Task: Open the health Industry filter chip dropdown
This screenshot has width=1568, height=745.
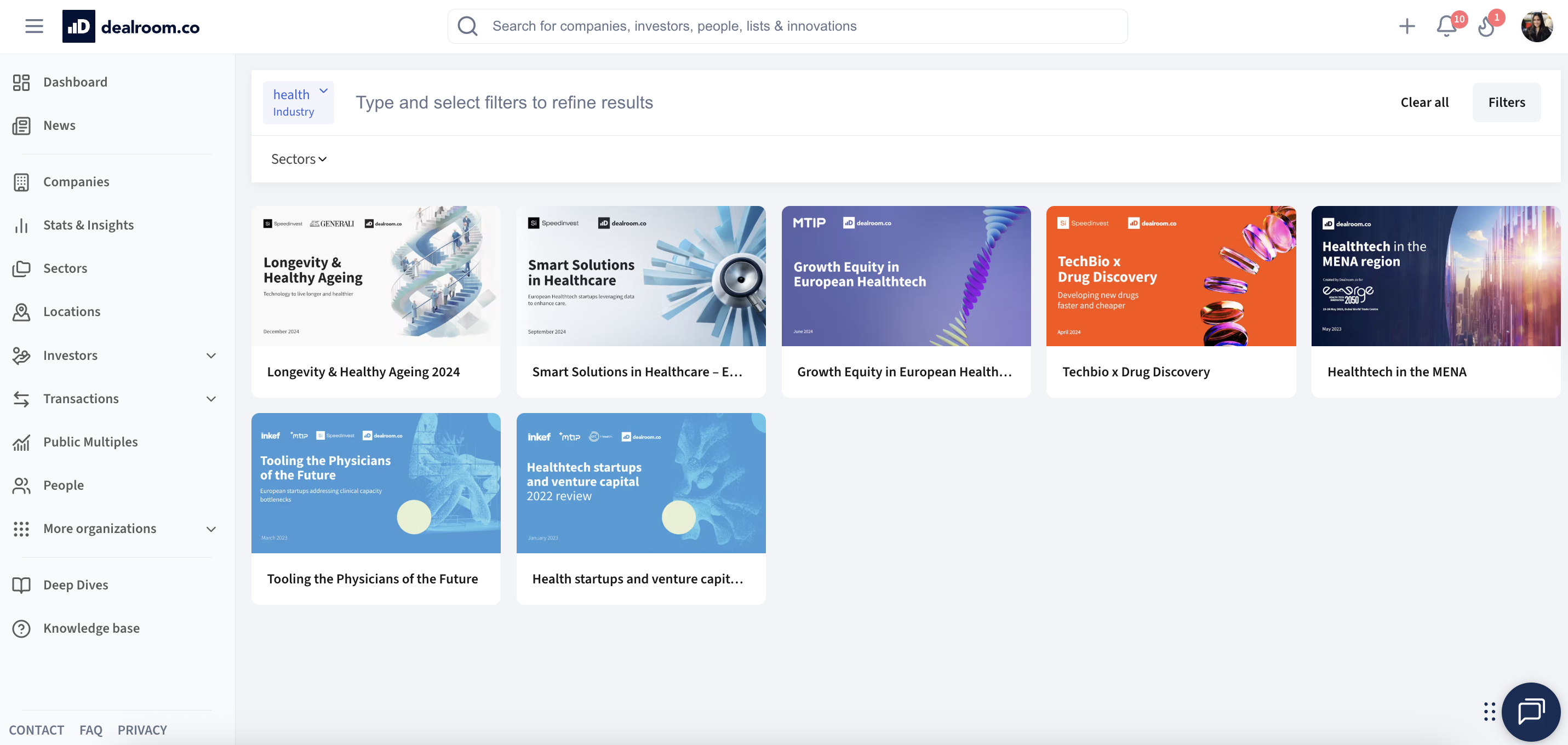Action: [323, 91]
